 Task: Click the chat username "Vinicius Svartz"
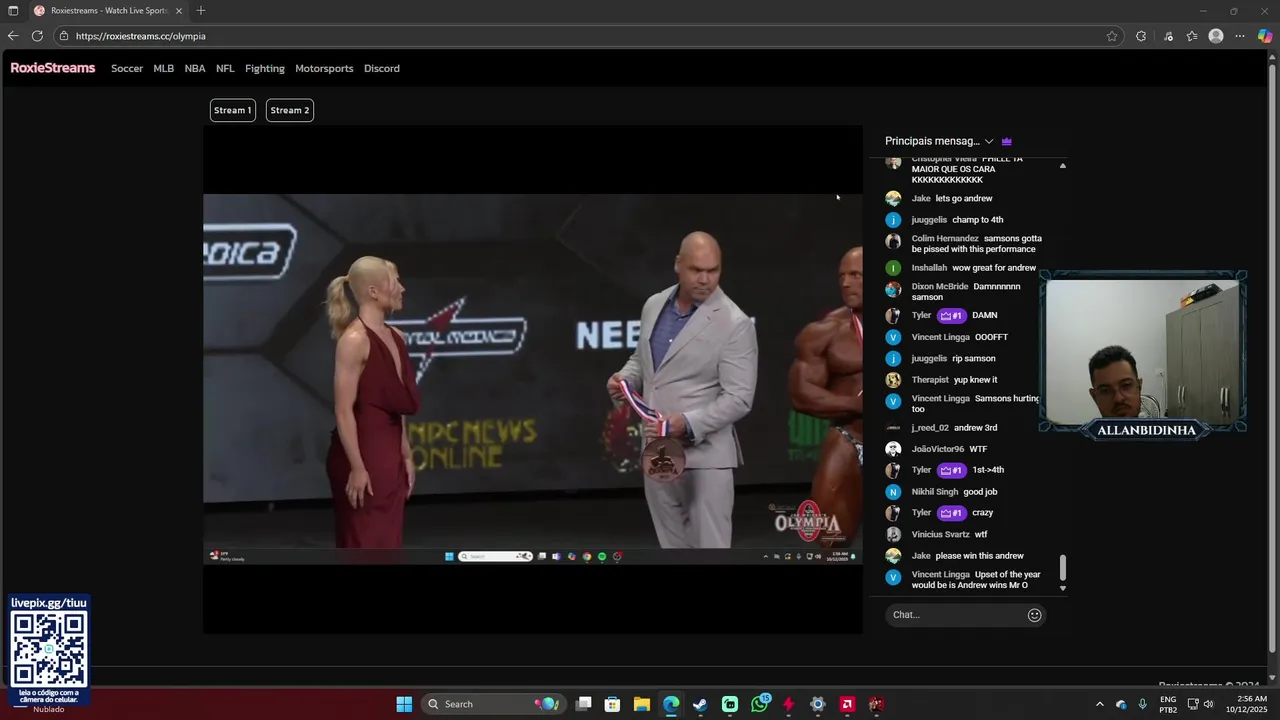click(941, 535)
